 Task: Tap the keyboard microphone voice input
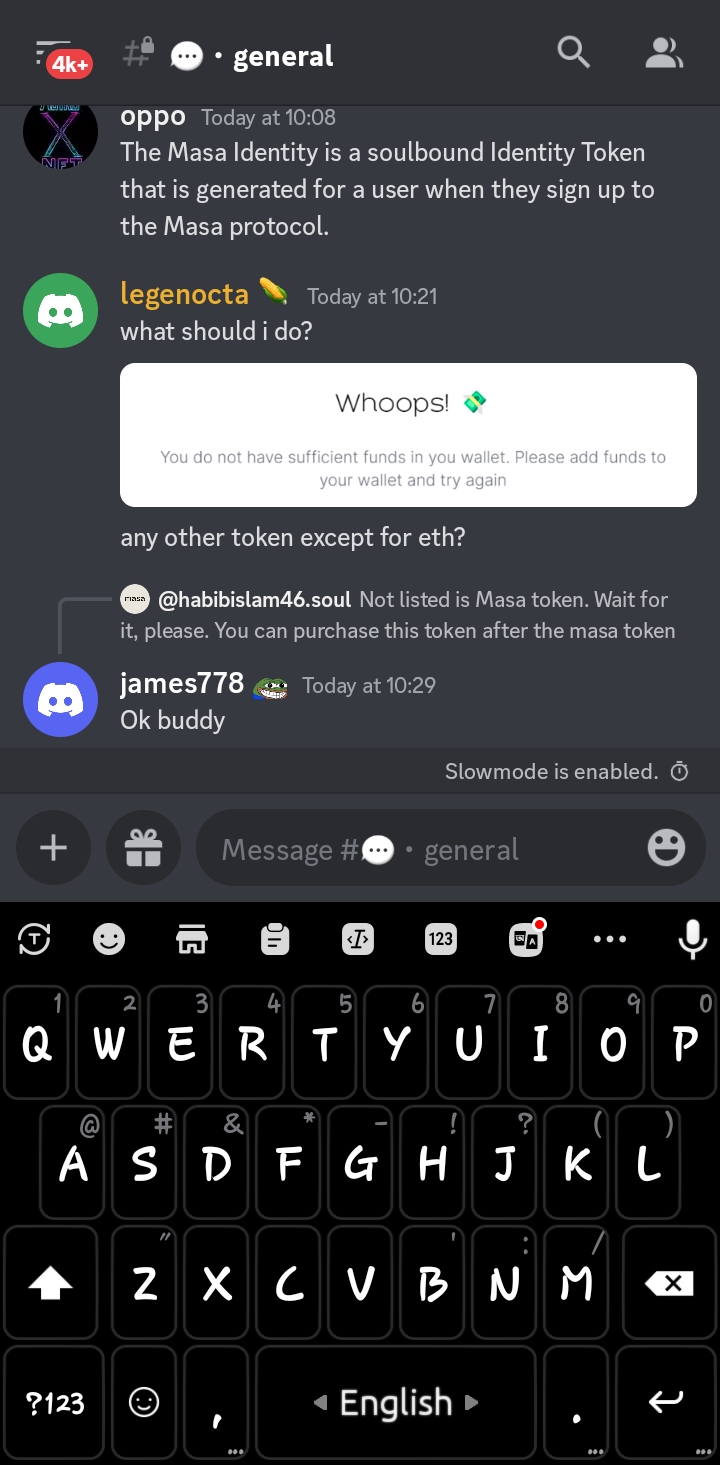coord(692,939)
